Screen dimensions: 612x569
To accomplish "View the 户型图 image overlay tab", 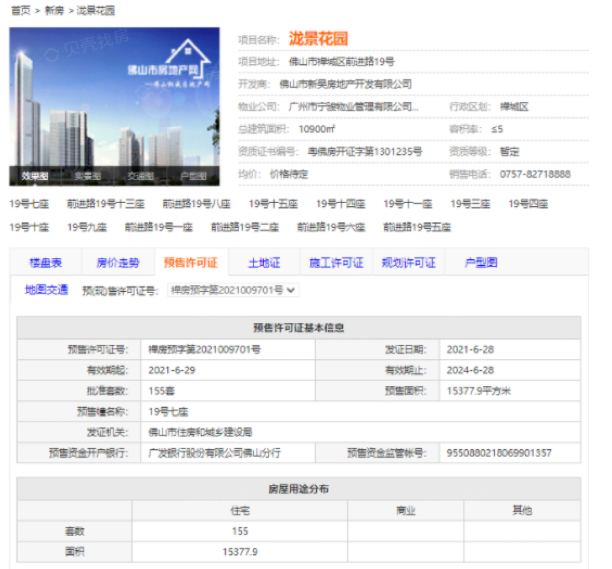I will point(192,175).
